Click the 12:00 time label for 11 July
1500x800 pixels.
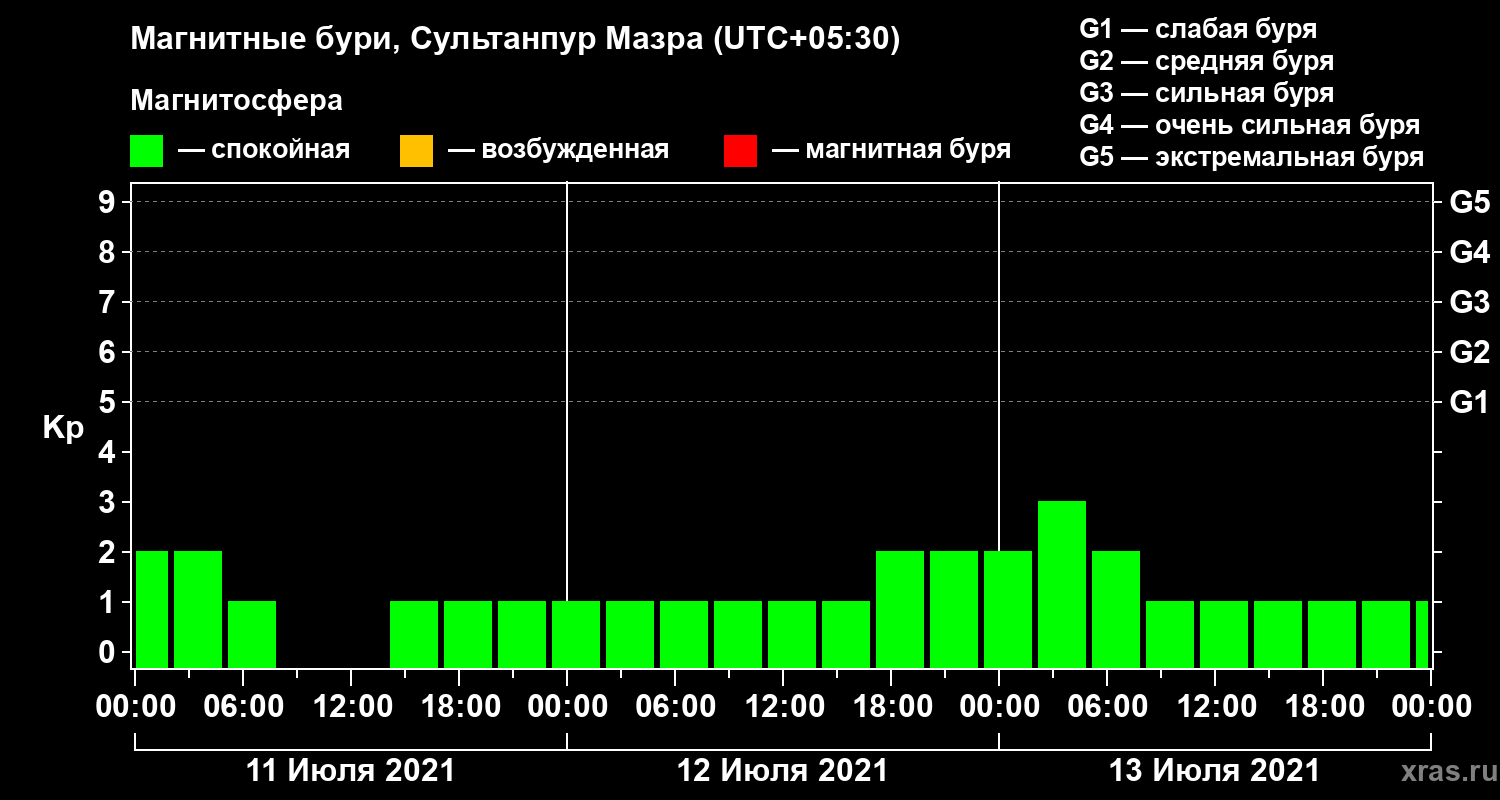click(351, 706)
